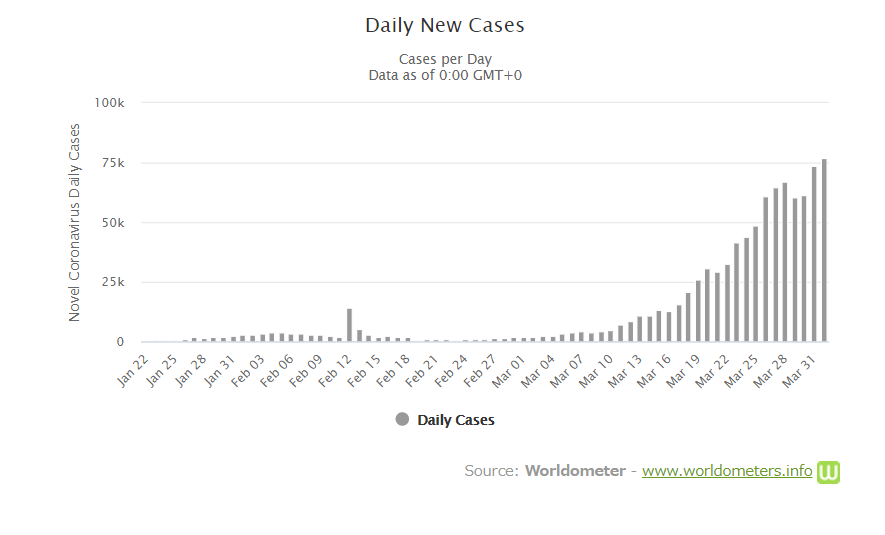Select the tall spike bar near Feb 12

(349, 325)
